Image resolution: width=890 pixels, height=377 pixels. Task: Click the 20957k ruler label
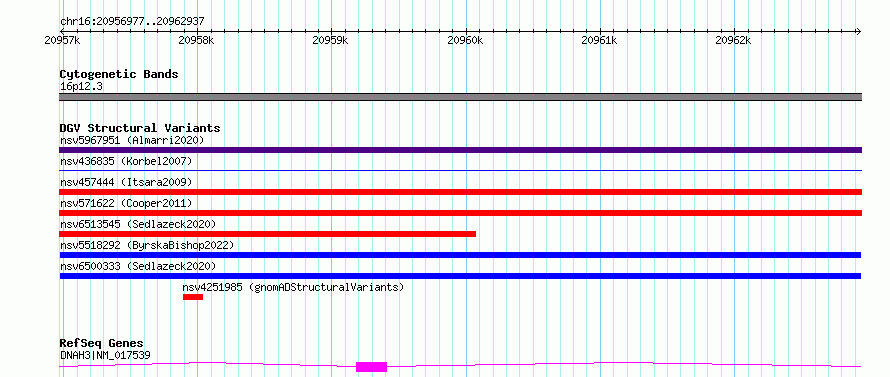(x=62, y=40)
